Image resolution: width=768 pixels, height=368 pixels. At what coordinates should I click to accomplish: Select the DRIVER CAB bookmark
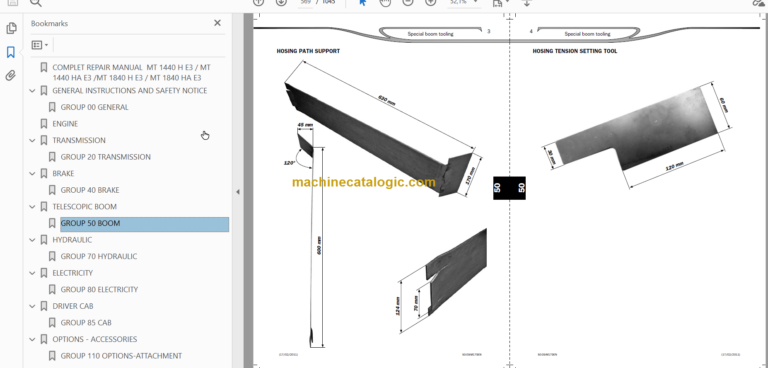[x=73, y=306]
